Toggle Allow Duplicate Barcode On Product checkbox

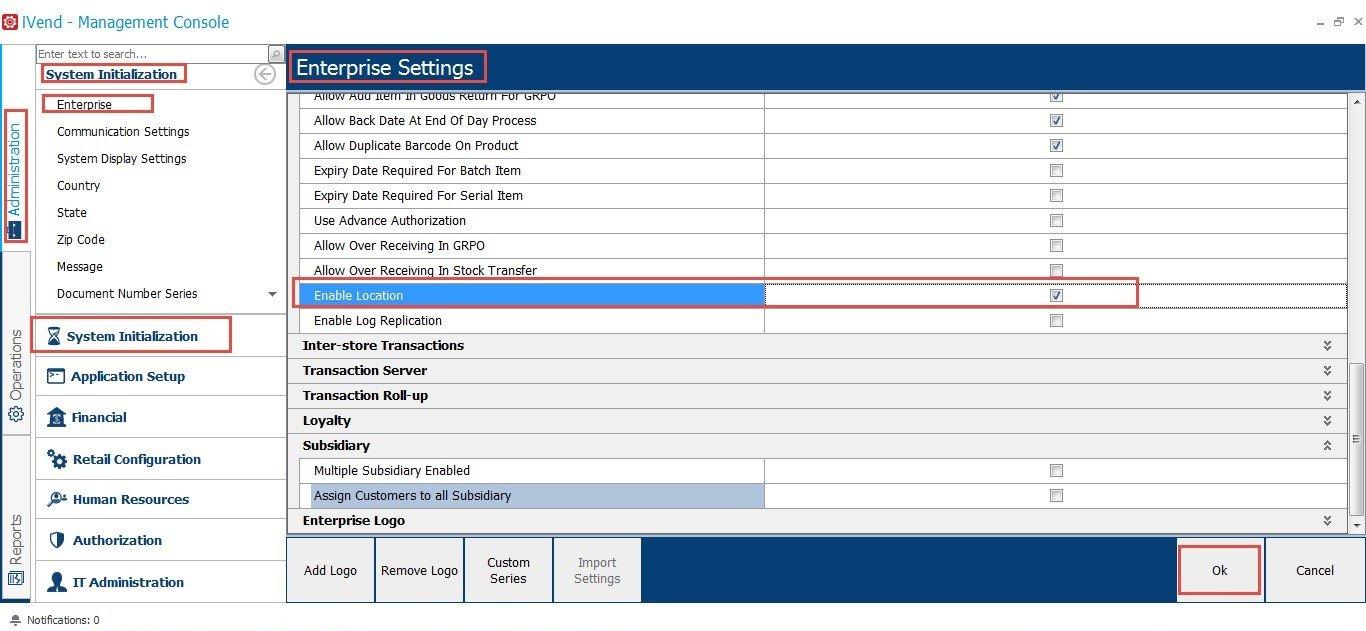click(1056, 145)
